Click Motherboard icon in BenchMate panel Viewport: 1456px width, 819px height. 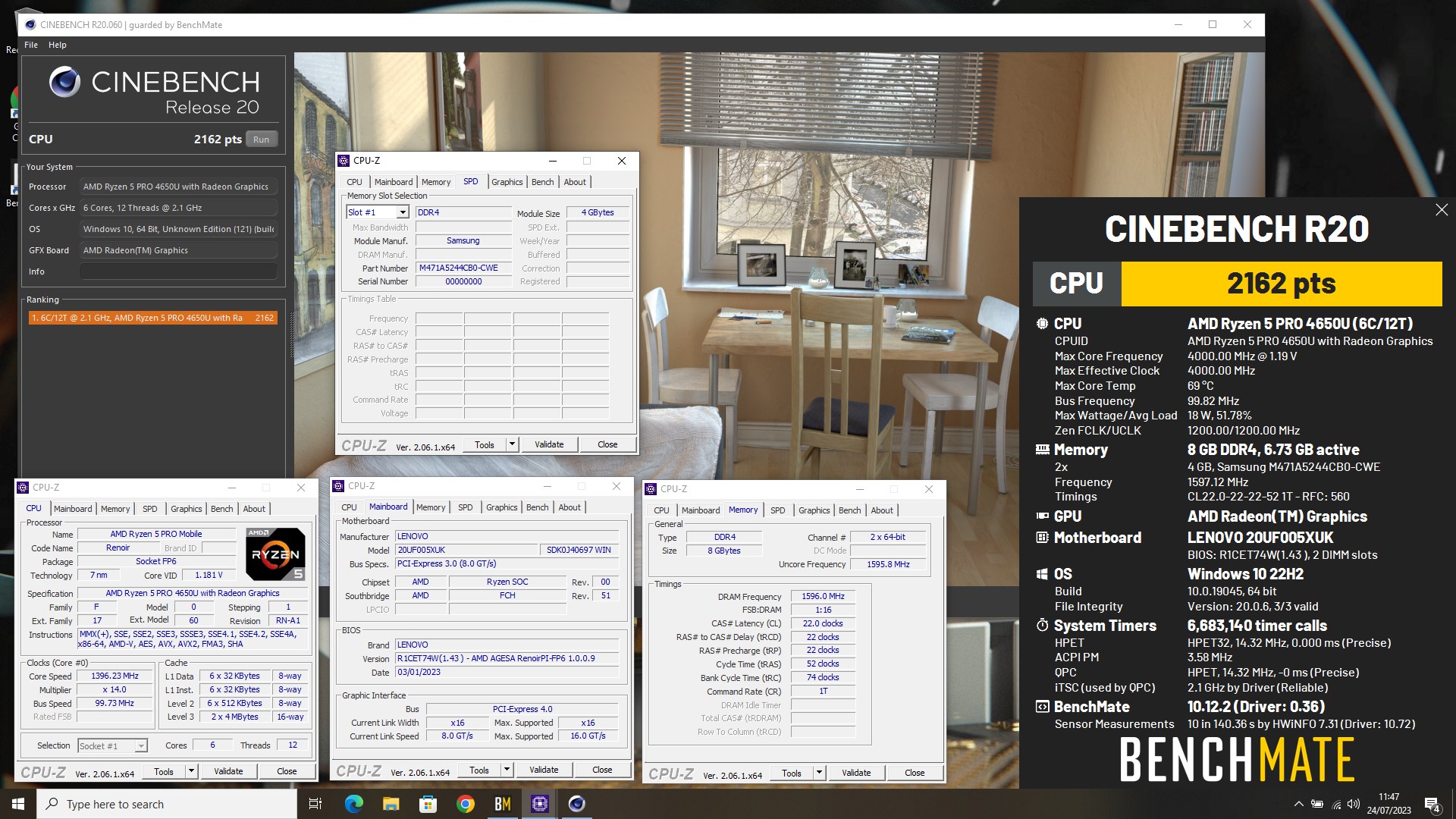point(1042,538)
